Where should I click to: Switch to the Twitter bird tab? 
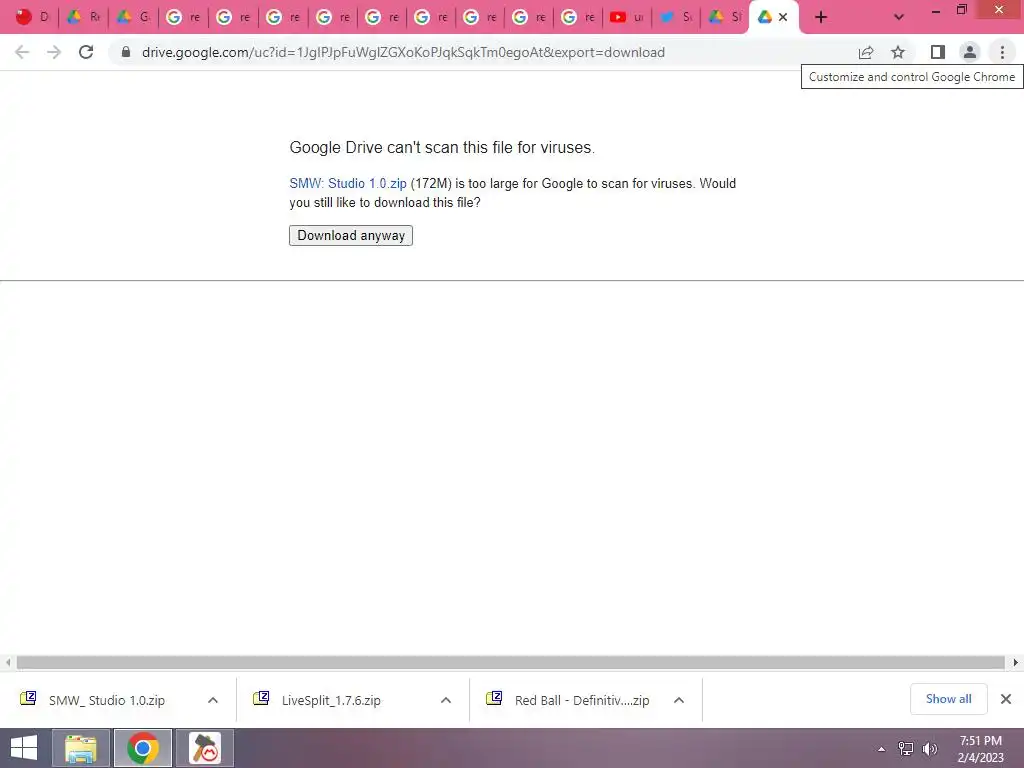point(676,18)
